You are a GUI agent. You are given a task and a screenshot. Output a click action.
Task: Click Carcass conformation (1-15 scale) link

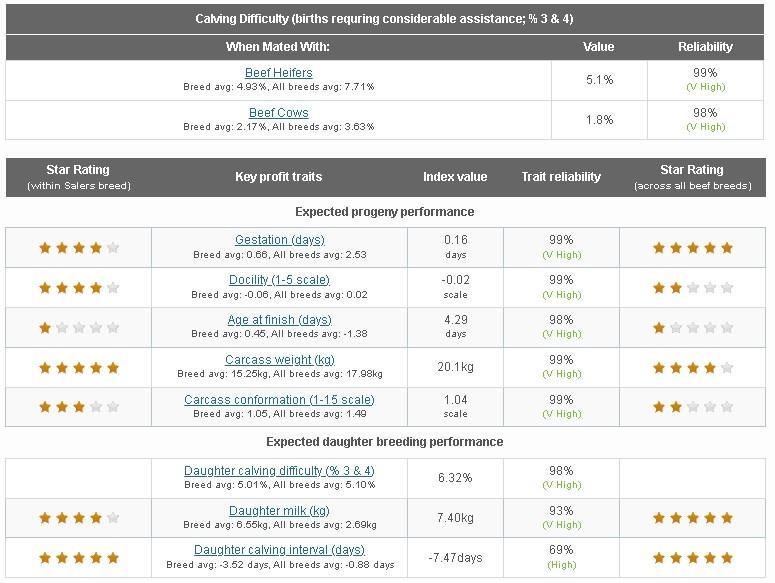click(x=279, y=400)
